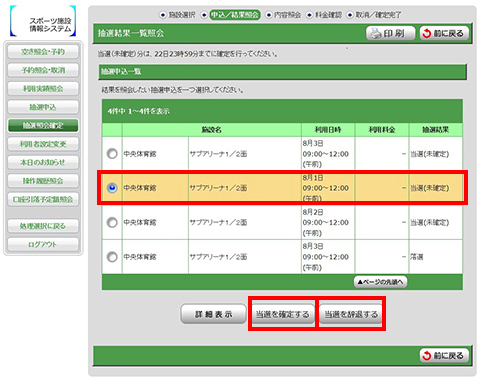This screenshot has height=380, width=480.
Task: Click the 4件中 1~4件を表示 text
Action: pyautogui.click(x=139, y=111)
